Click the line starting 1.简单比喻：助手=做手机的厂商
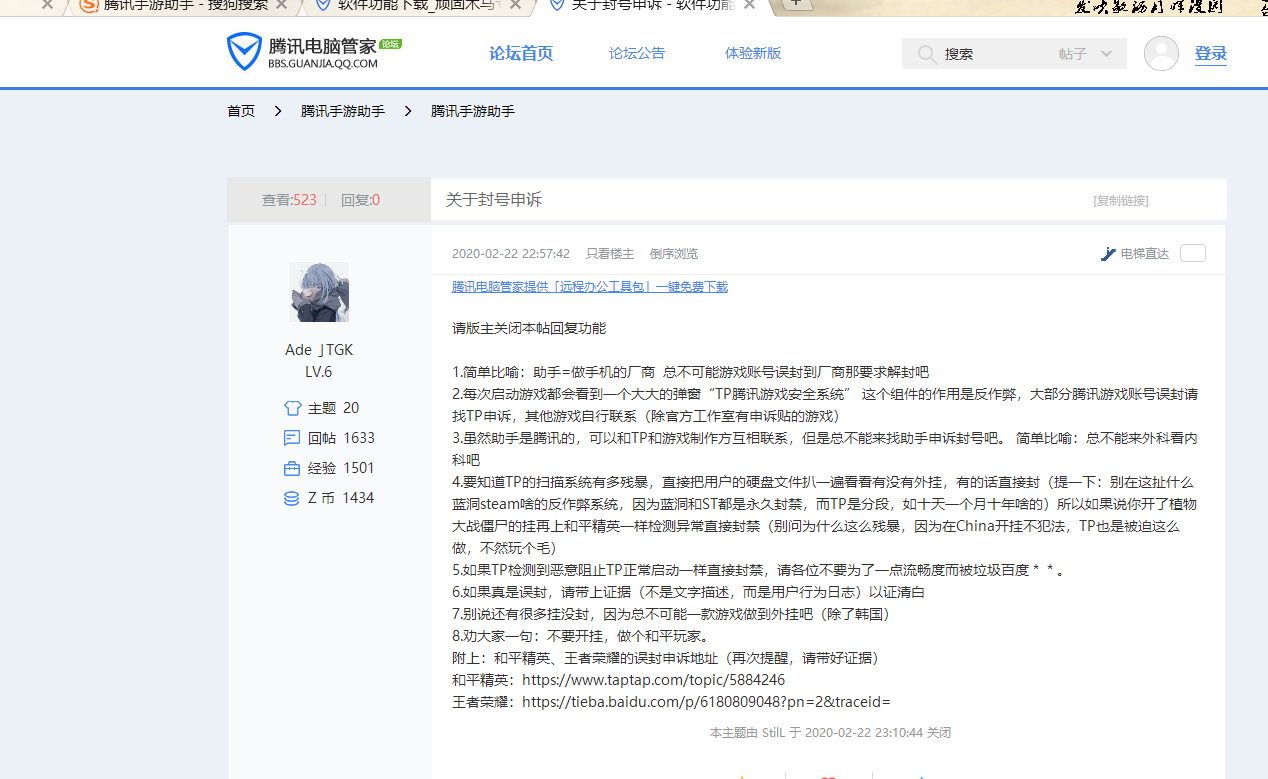The height and width of the screenshot is (779, 1268). (690, 372)
